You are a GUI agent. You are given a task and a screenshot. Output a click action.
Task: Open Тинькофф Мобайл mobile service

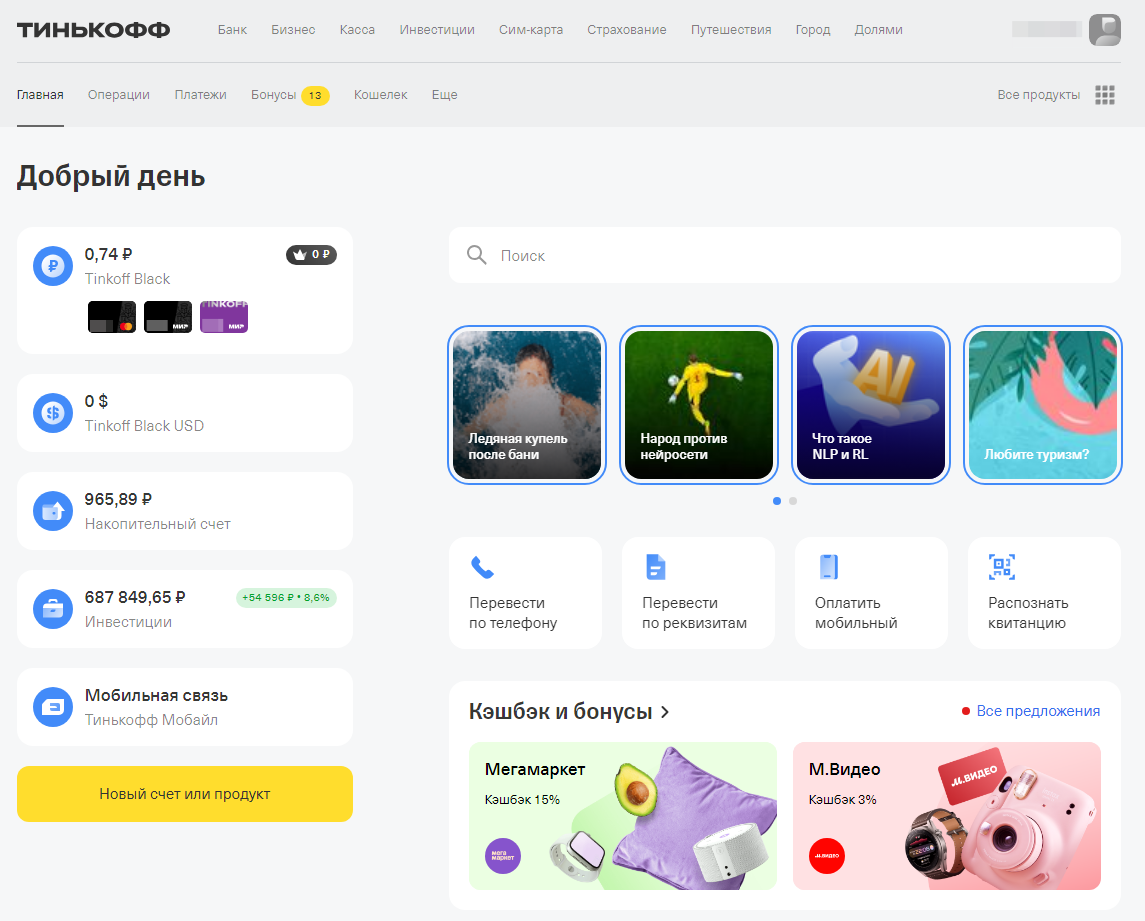point(185,707)
